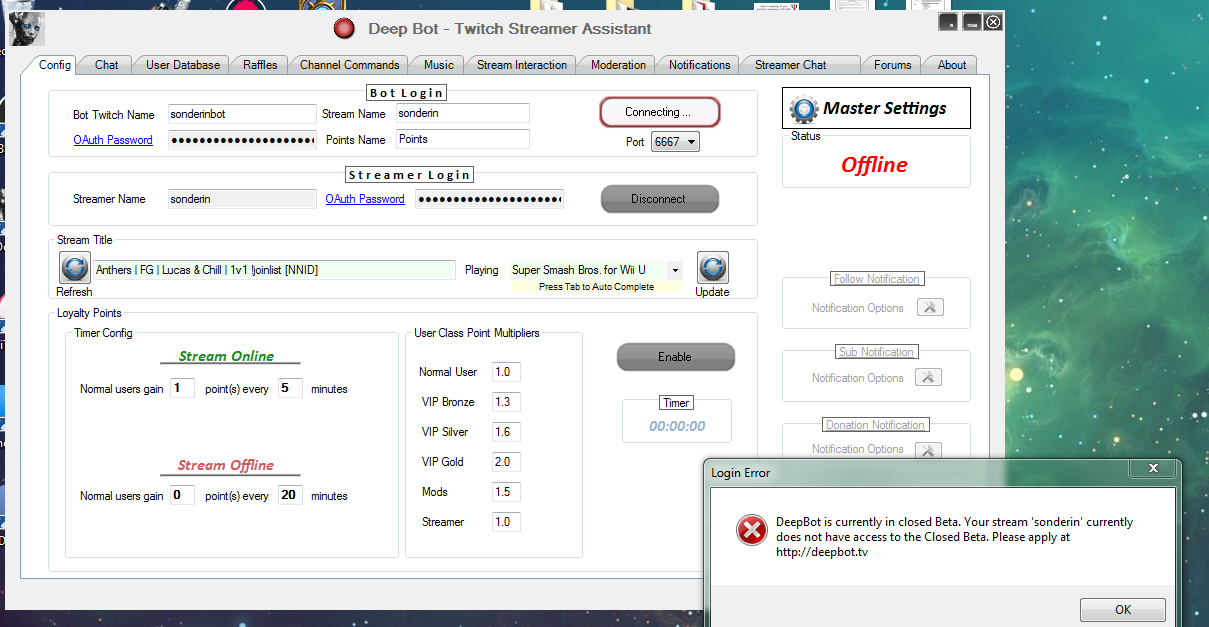Open the Forums tab

pyautogui.click(x=892, y=65)
